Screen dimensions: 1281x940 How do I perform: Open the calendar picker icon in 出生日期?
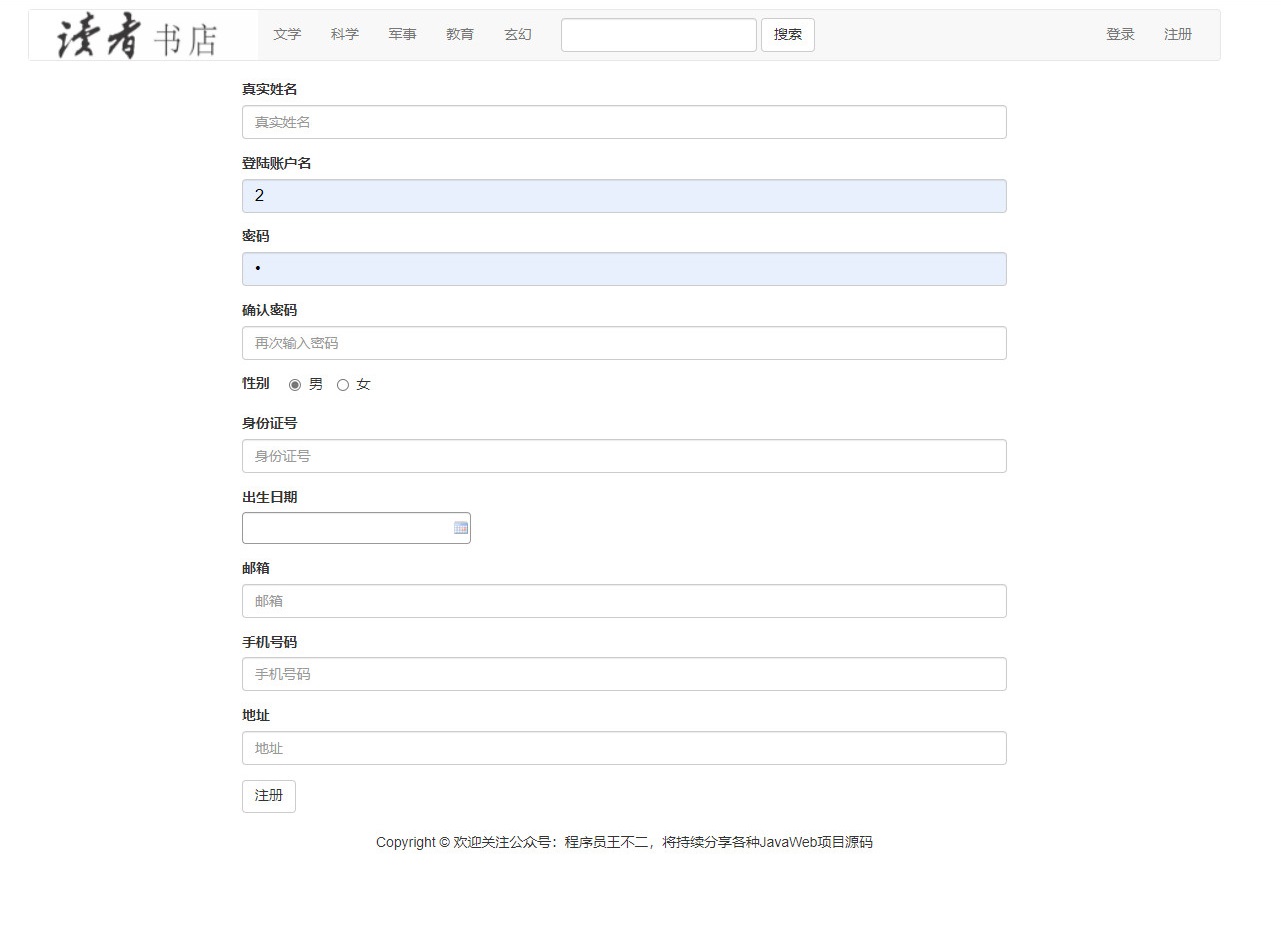pos(461,528)
